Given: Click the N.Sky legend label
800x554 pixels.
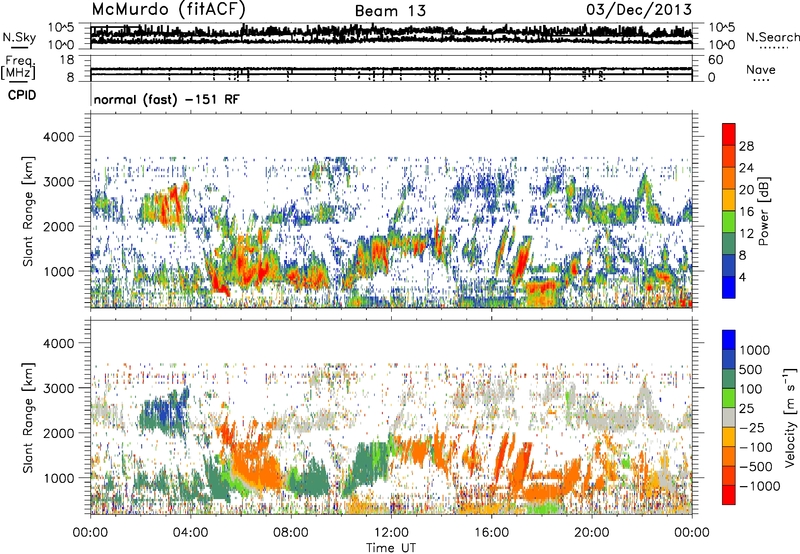Looking at the screenshot, I should 19,37.
